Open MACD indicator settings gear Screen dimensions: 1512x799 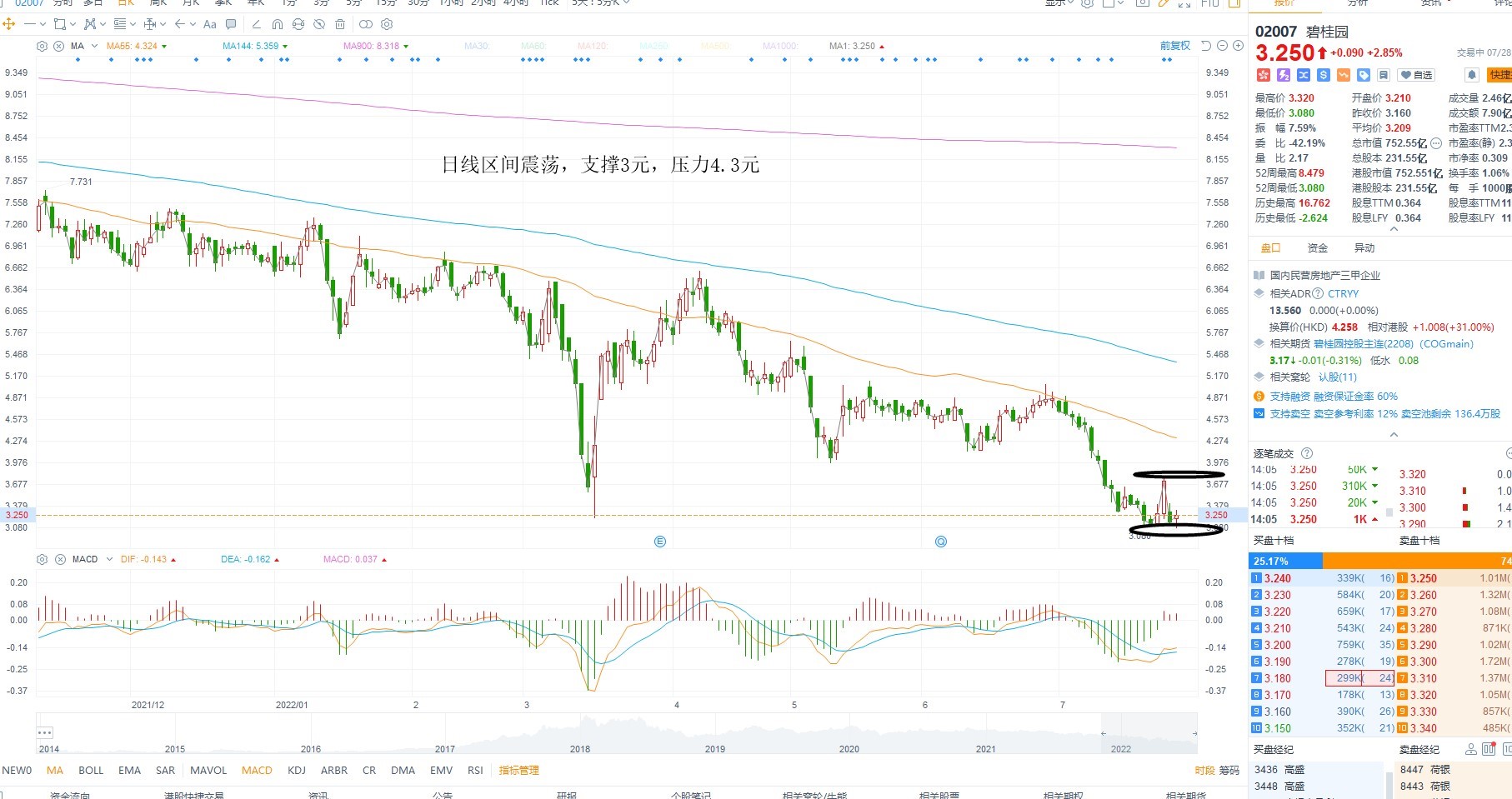click(x=43, y=559)
